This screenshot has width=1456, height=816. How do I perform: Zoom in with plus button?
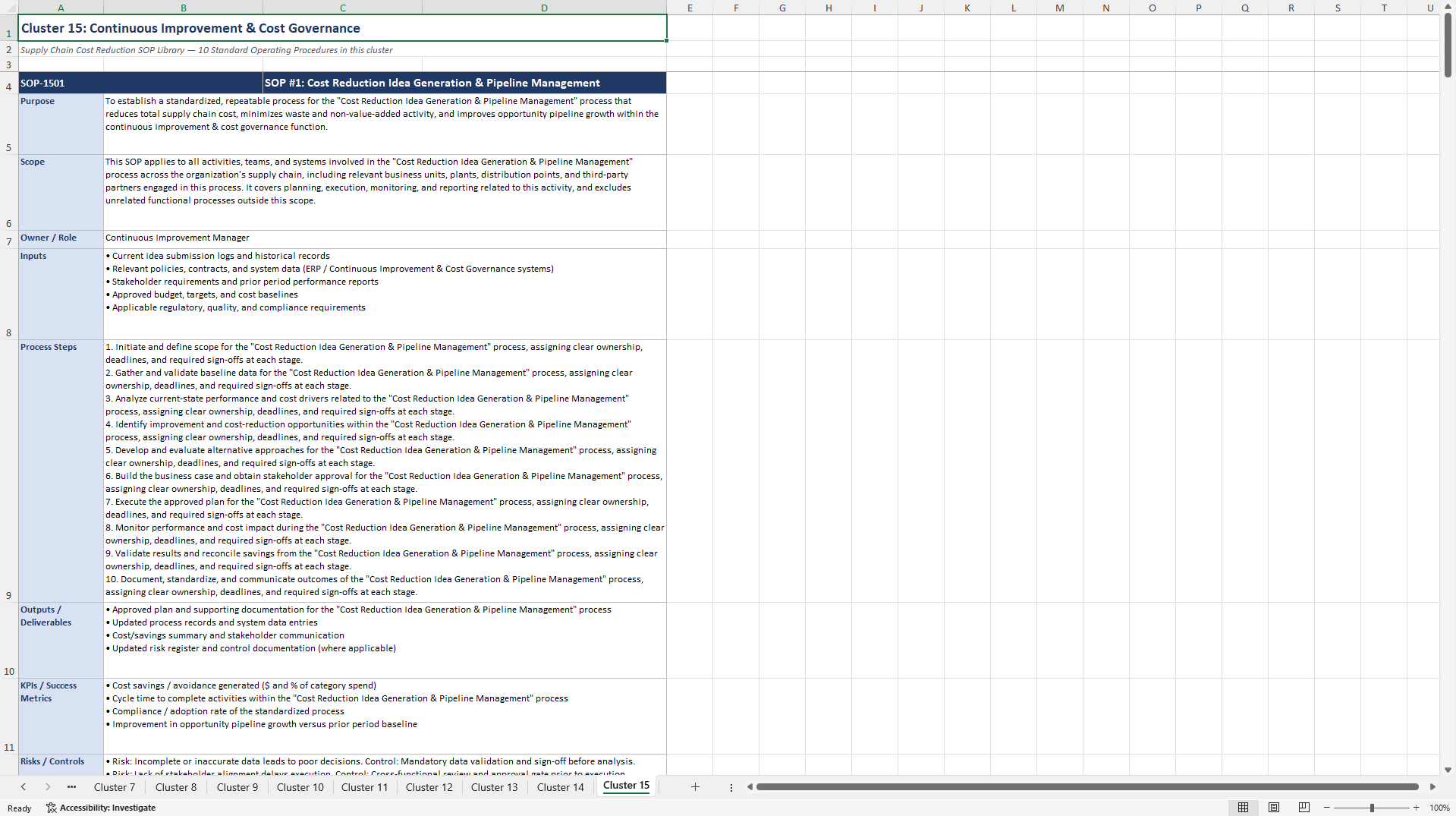1416,808
